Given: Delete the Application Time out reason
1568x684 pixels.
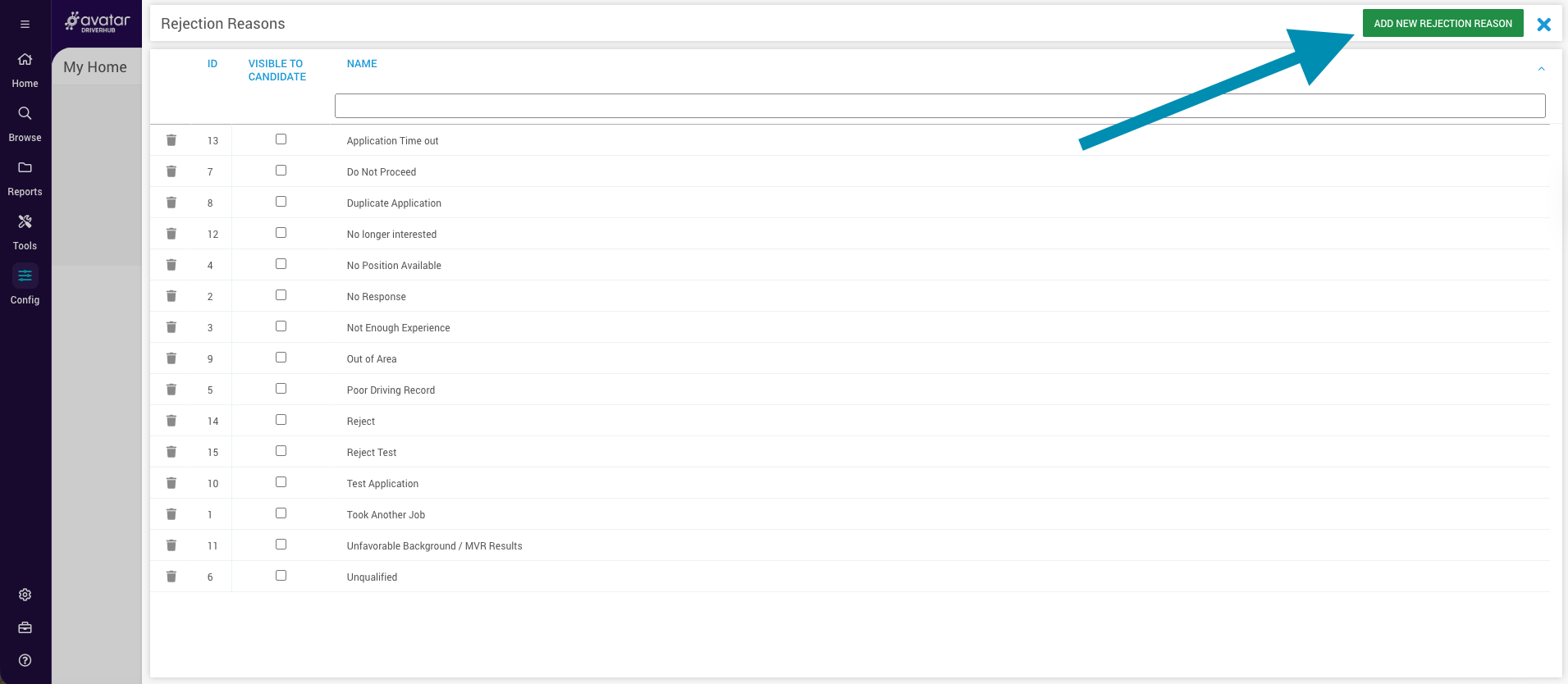Looking at the screenshot, I should (171, 140).
